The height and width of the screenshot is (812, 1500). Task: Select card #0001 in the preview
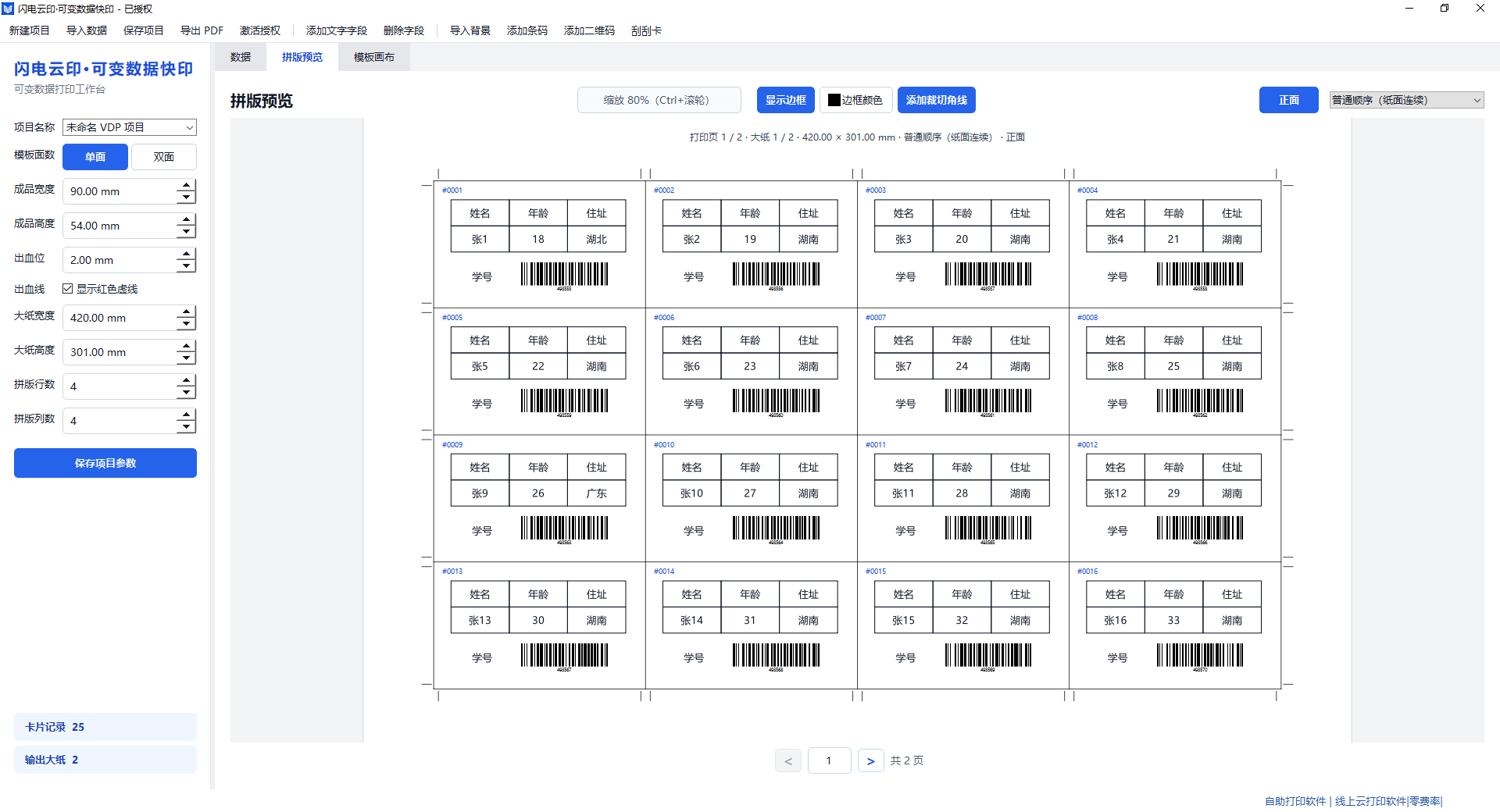[x=539, y=244]
